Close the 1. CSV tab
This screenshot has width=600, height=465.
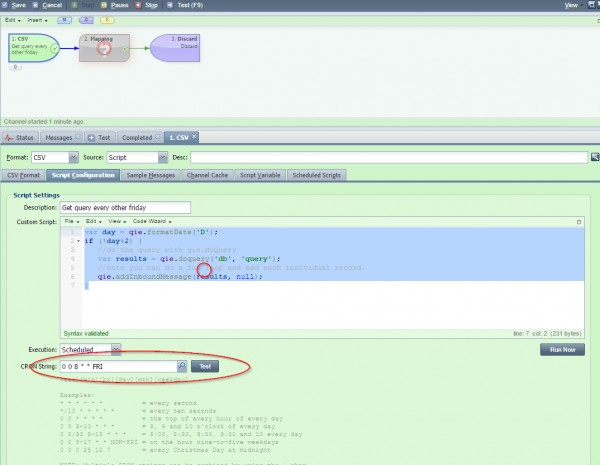coord(194,136)
